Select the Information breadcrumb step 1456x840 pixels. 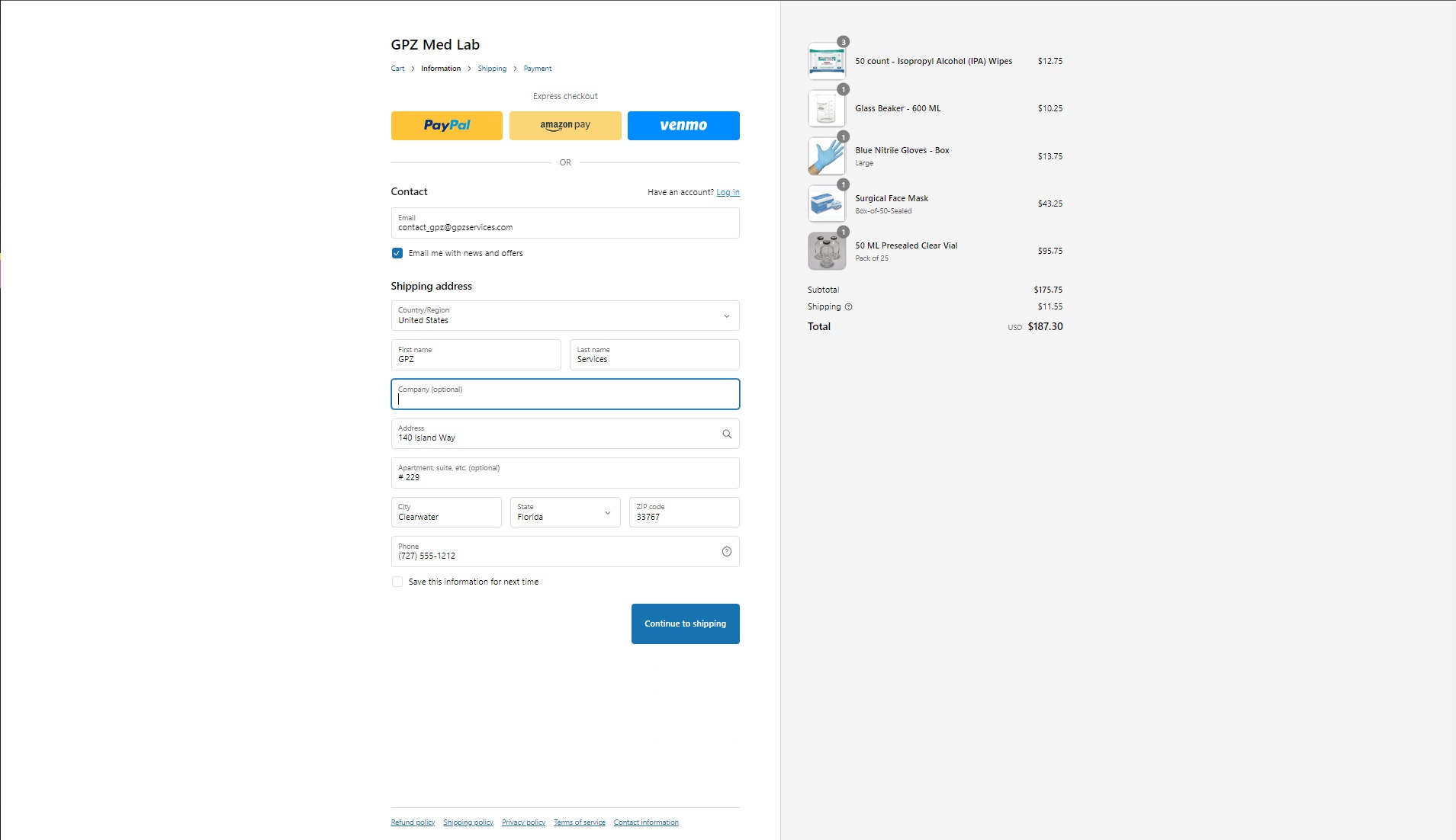pos(441,69)
